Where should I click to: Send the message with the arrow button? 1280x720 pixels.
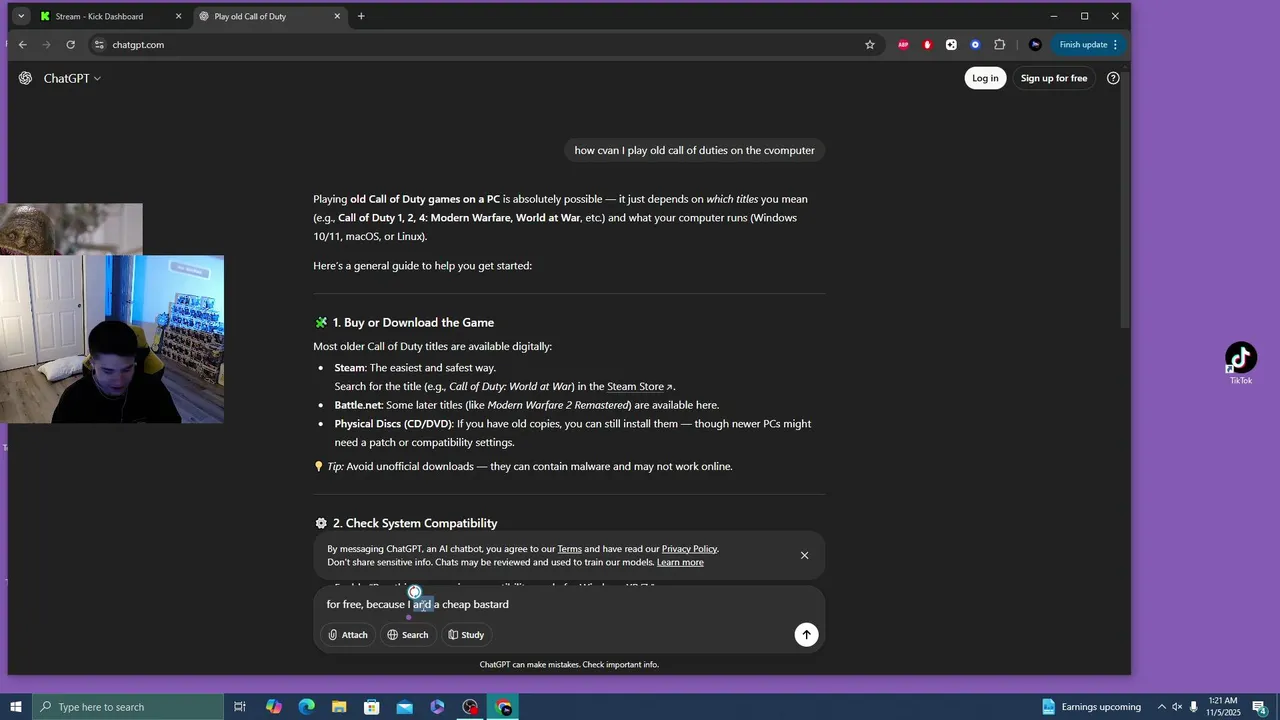point(806,634)
